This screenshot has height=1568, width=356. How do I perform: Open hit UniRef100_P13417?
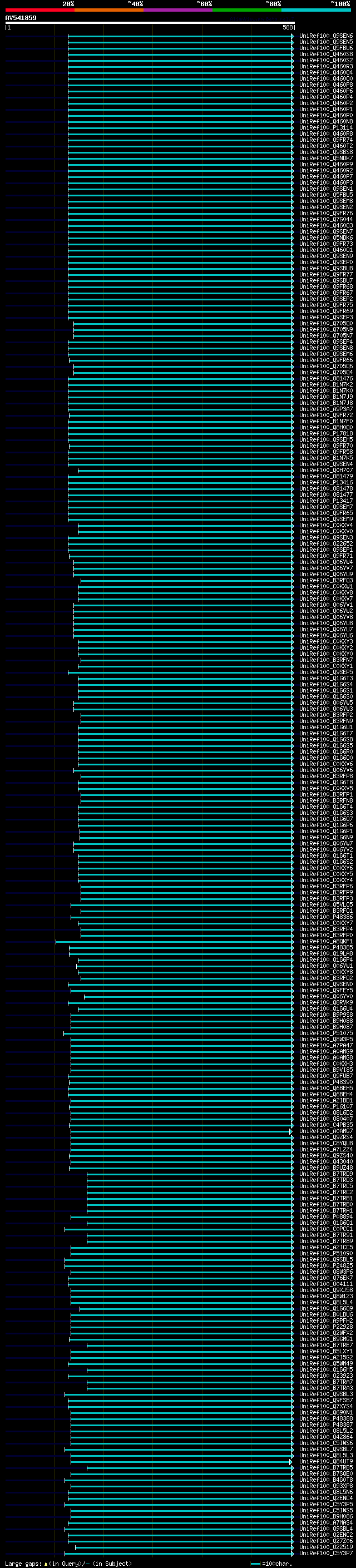pyautogui.click(x=325, y=501)
